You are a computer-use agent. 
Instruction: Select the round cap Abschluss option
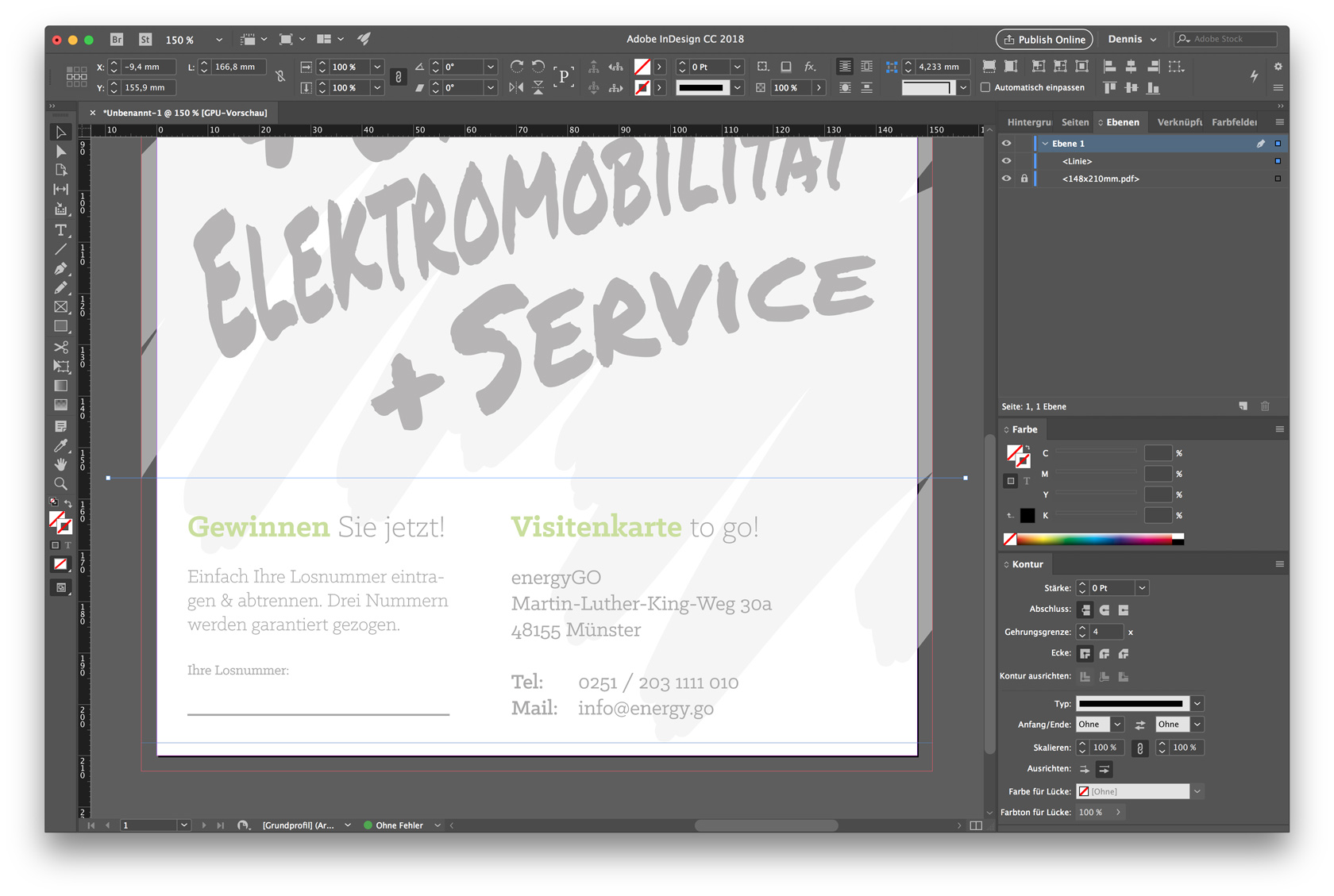[1105, 610]
